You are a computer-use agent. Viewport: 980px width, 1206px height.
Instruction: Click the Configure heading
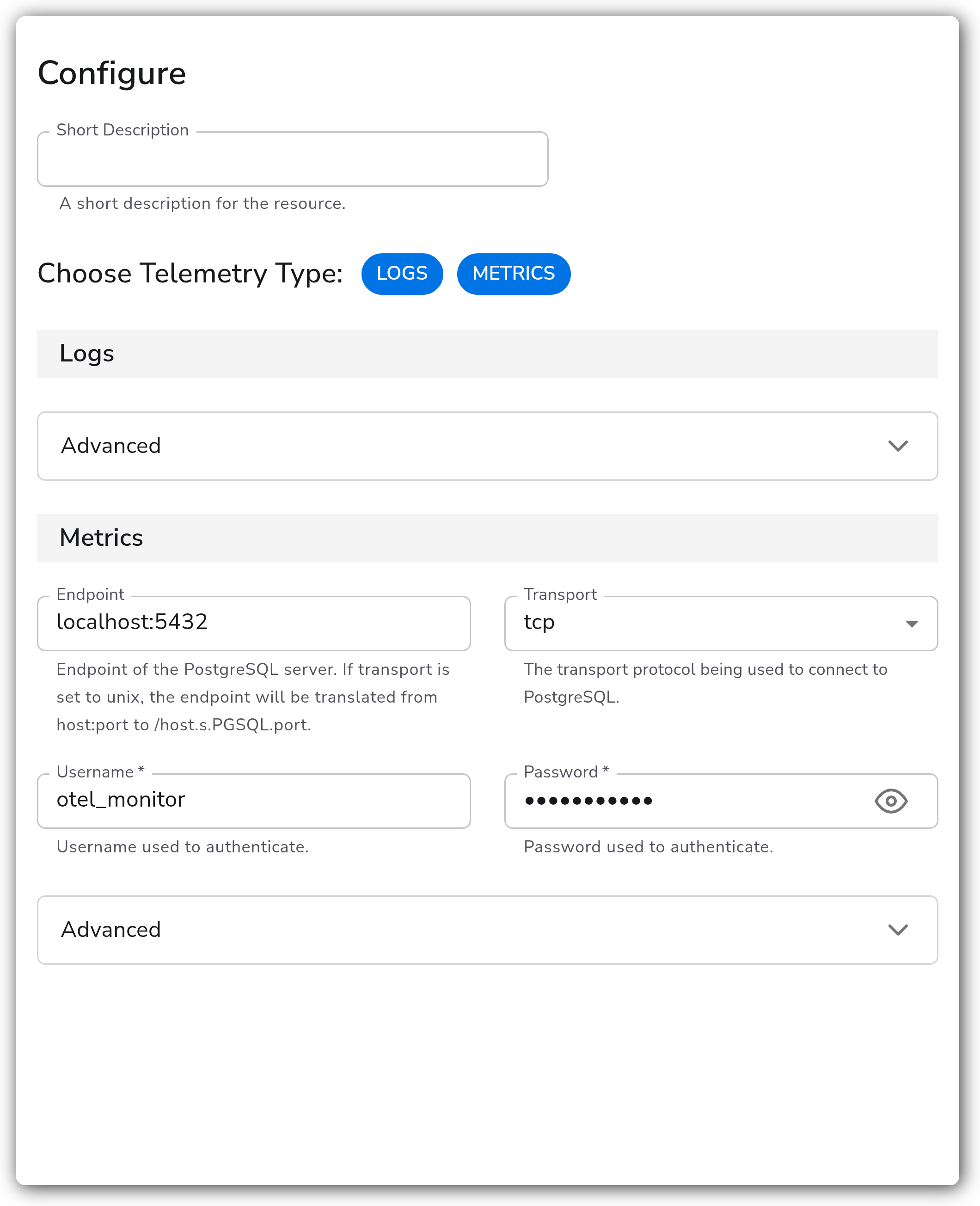click(x=112, y=73)
